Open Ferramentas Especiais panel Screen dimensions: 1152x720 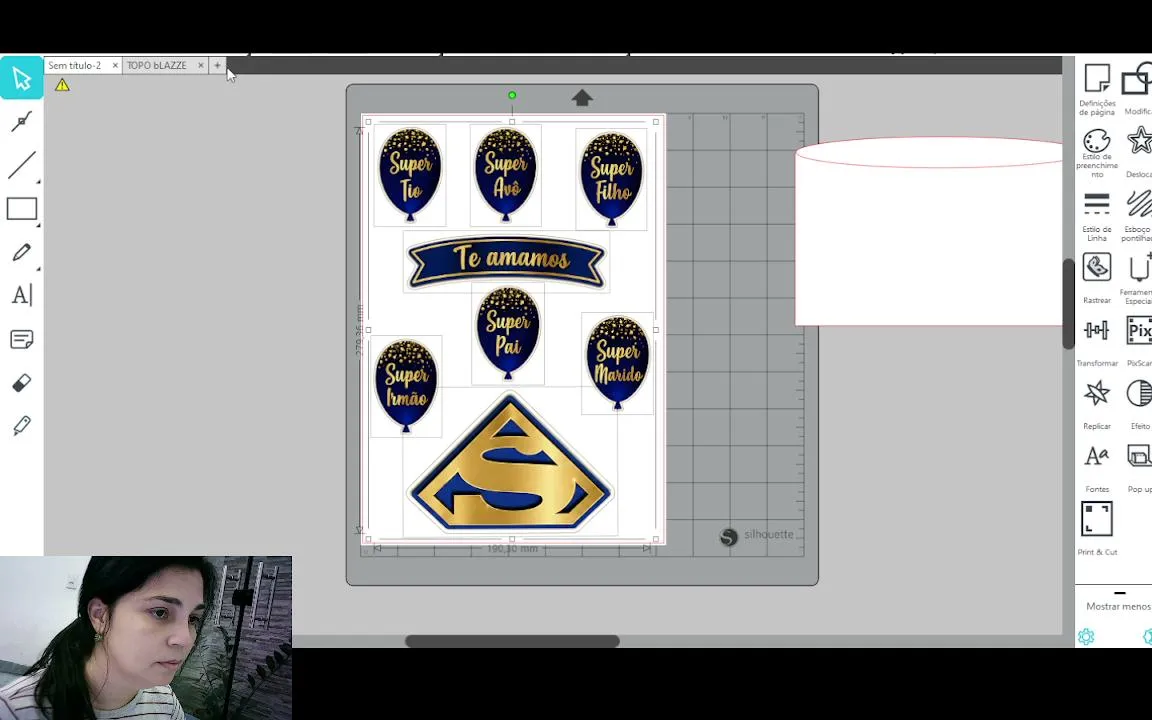[x=1138, y=279]
